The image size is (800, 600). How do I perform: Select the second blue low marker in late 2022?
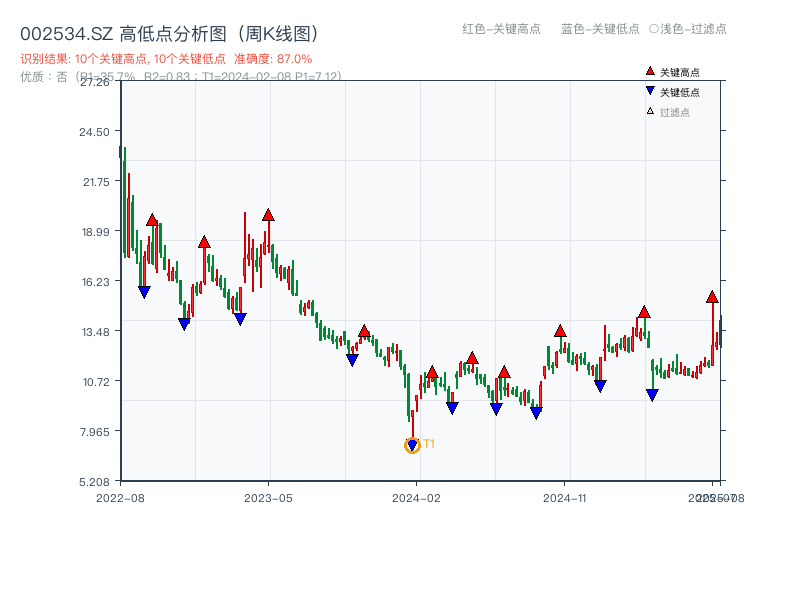[184, 324]
